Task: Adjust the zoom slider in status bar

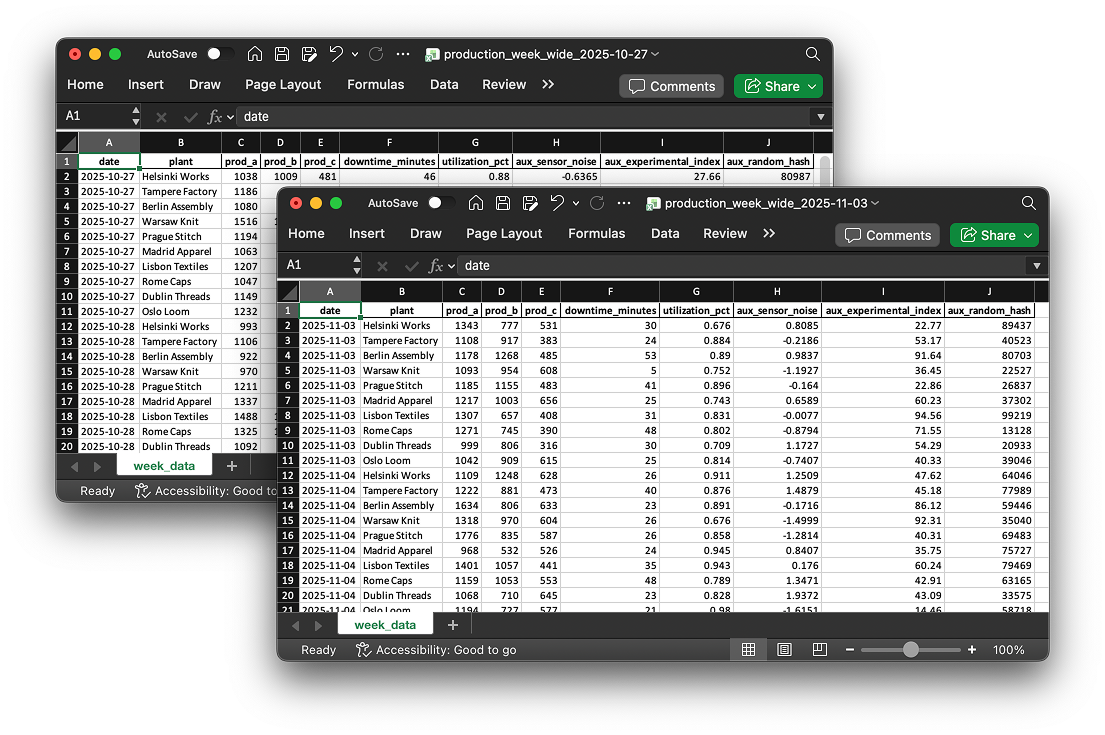Action: [x=911, y=649]
